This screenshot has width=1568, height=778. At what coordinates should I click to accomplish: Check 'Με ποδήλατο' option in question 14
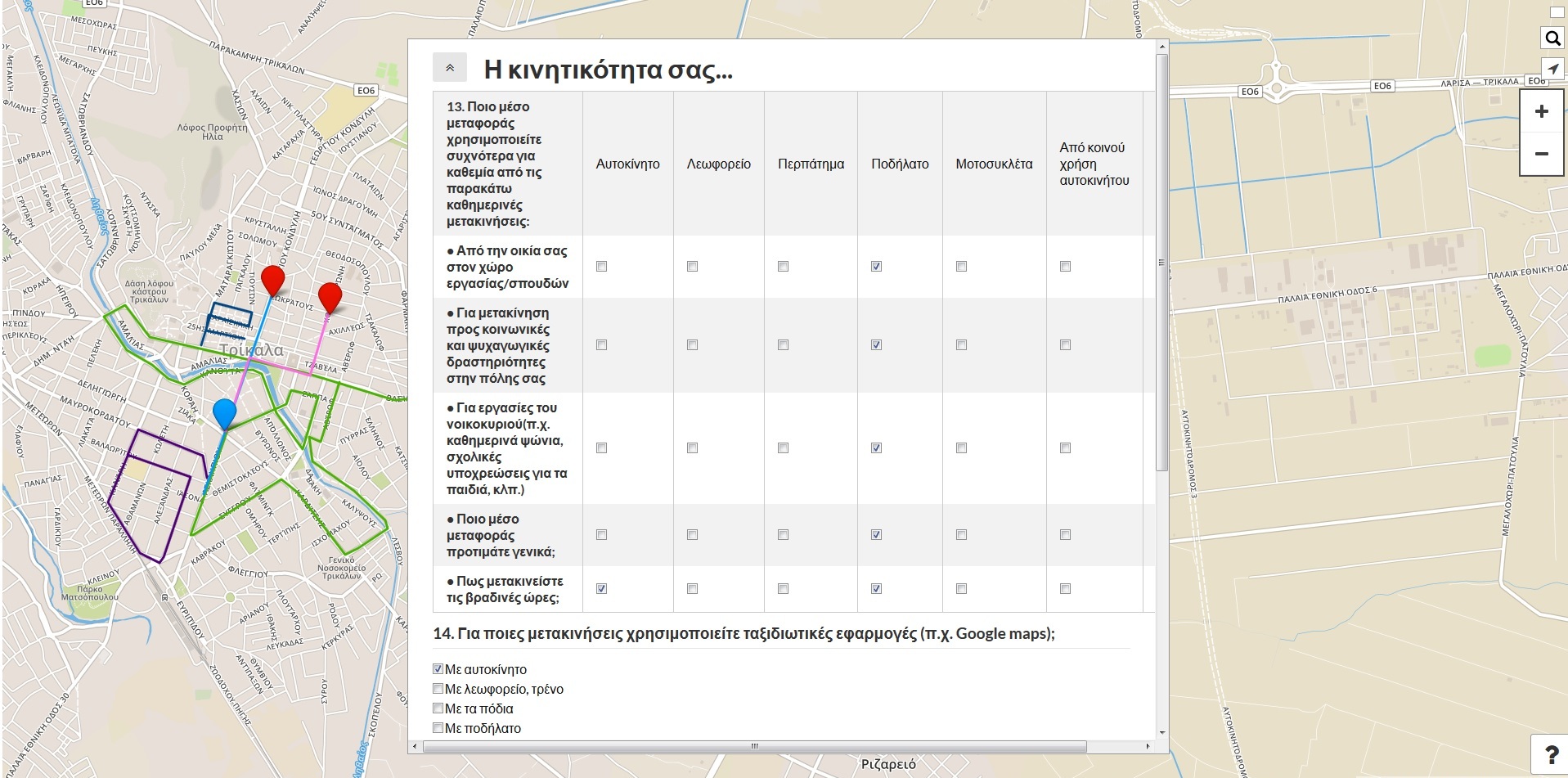click(438, 728)
